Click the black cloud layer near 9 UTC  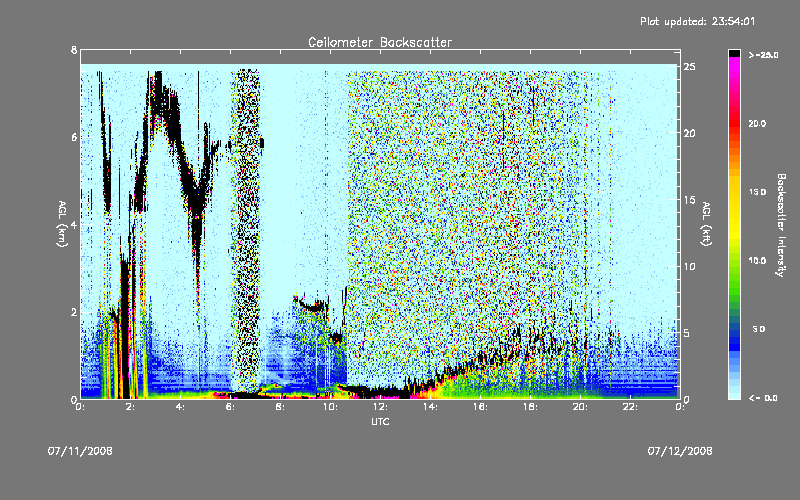[312, 306]
